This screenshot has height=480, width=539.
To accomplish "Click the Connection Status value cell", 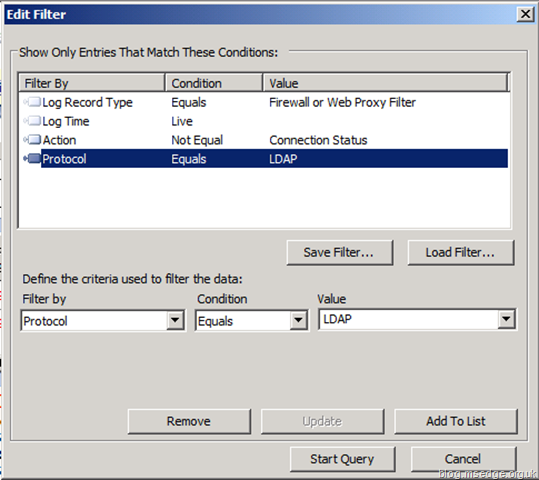I will pyautogui.click(x=318, y=140).
